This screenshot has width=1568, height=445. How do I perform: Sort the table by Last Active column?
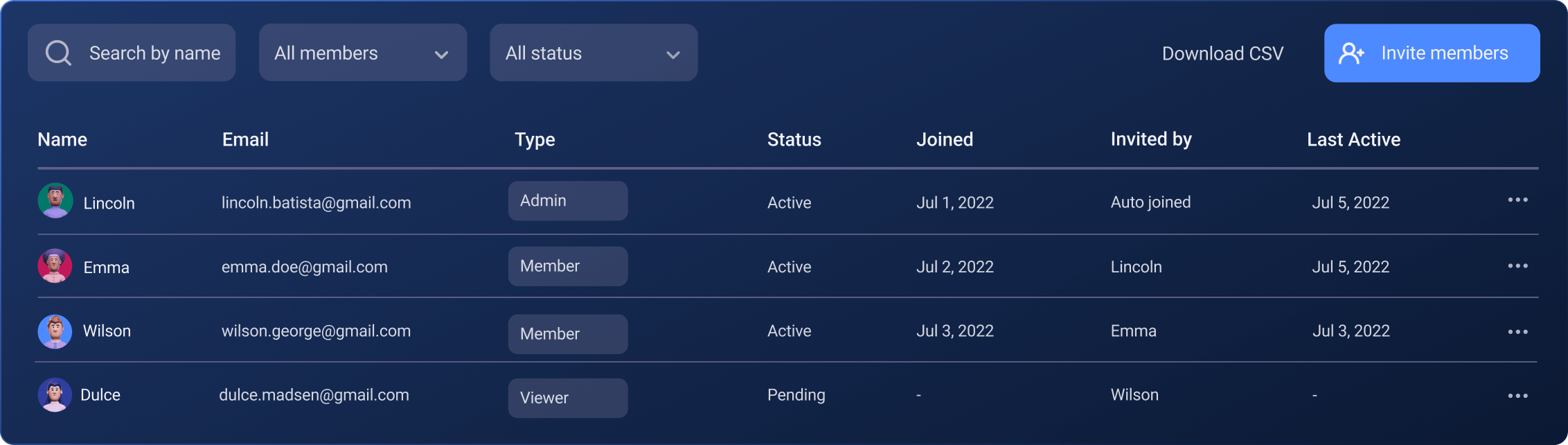click(x=1353, y=139)
